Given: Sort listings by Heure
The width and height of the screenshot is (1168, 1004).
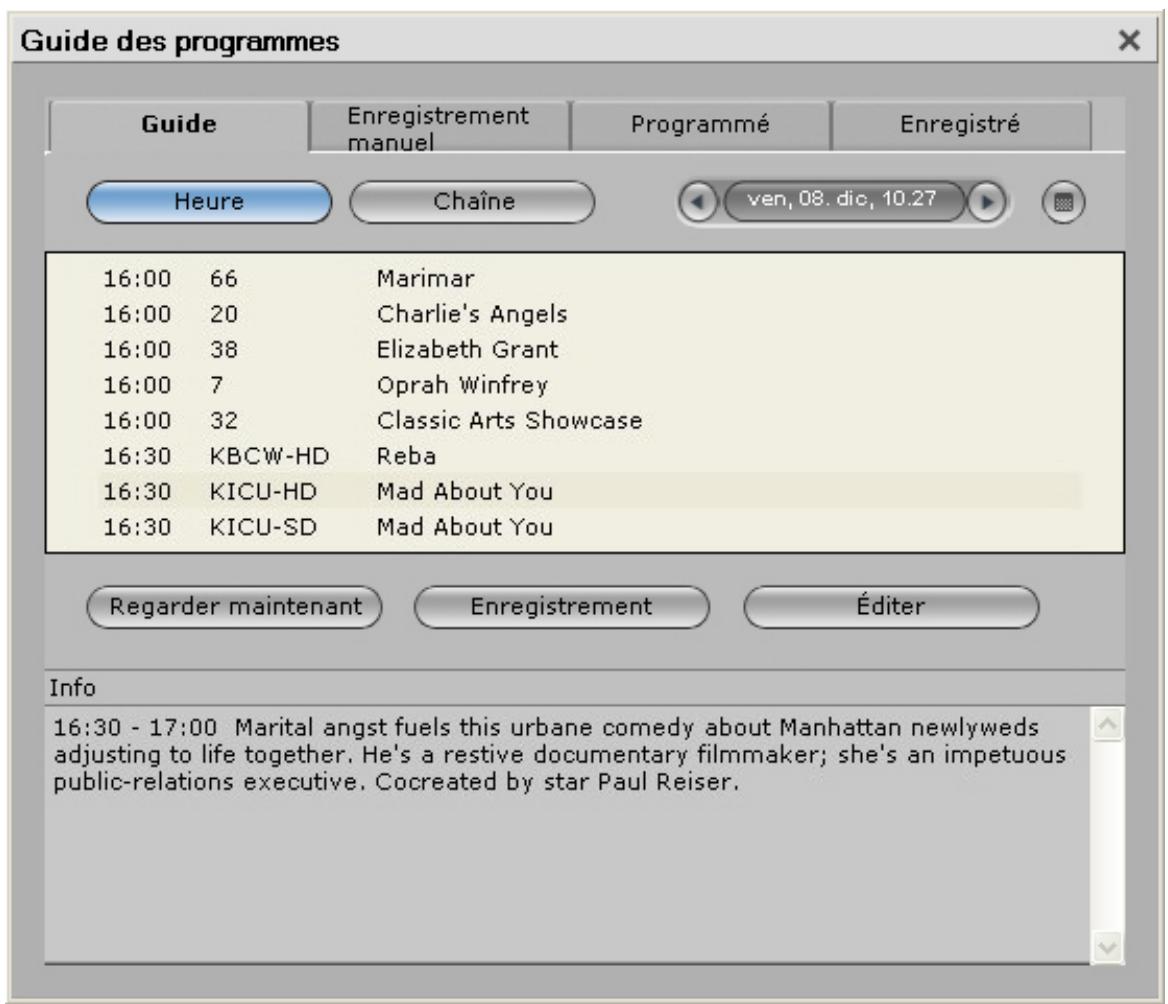Looking at the screenshot, I should 209,202.
